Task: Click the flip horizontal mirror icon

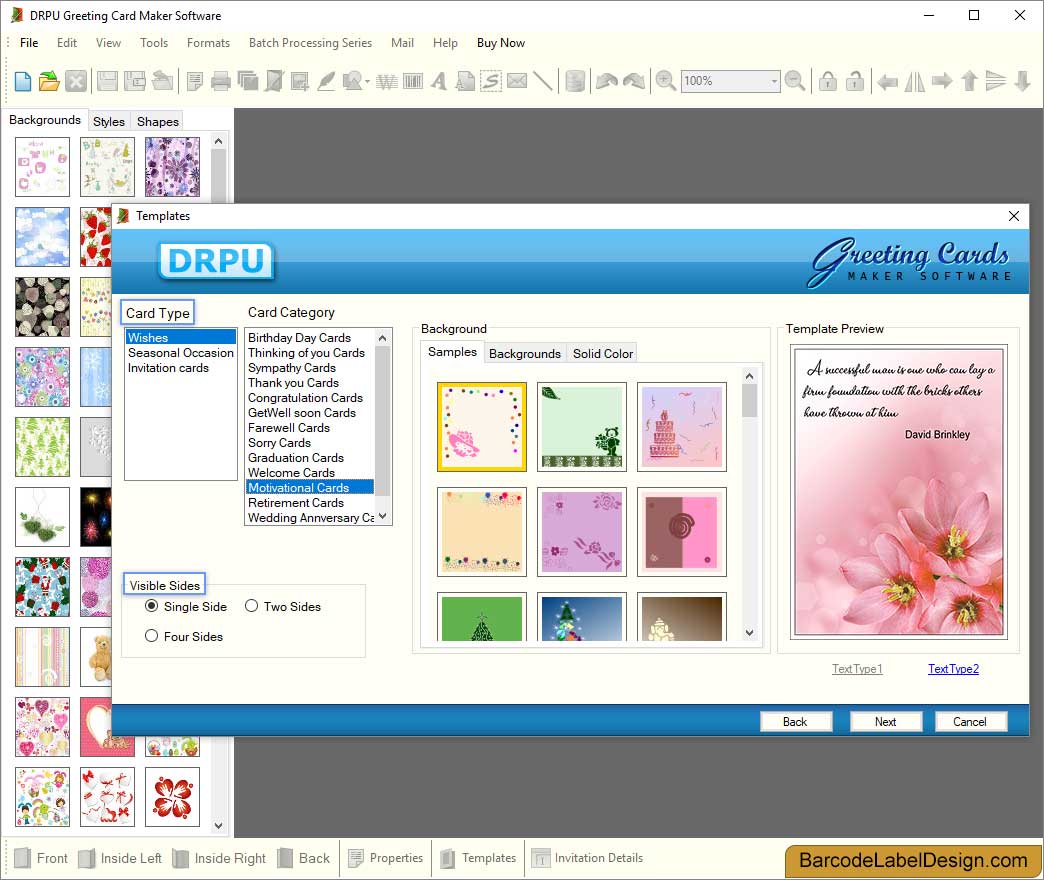Action: pos(914,81)
